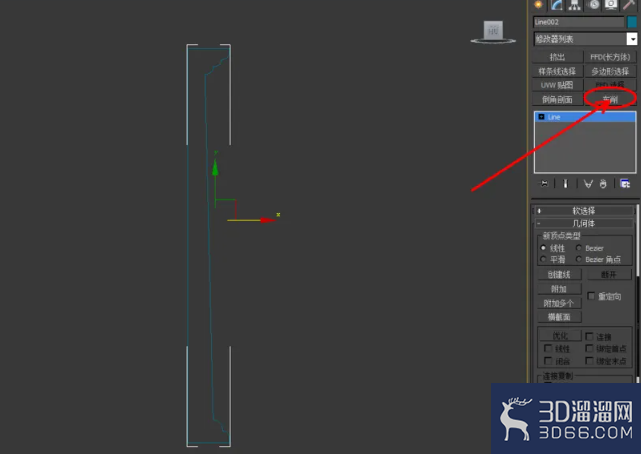Screen dimensions: 641x454
Task: Collapse the 几何体 rollout
Action: click(583, 224)
